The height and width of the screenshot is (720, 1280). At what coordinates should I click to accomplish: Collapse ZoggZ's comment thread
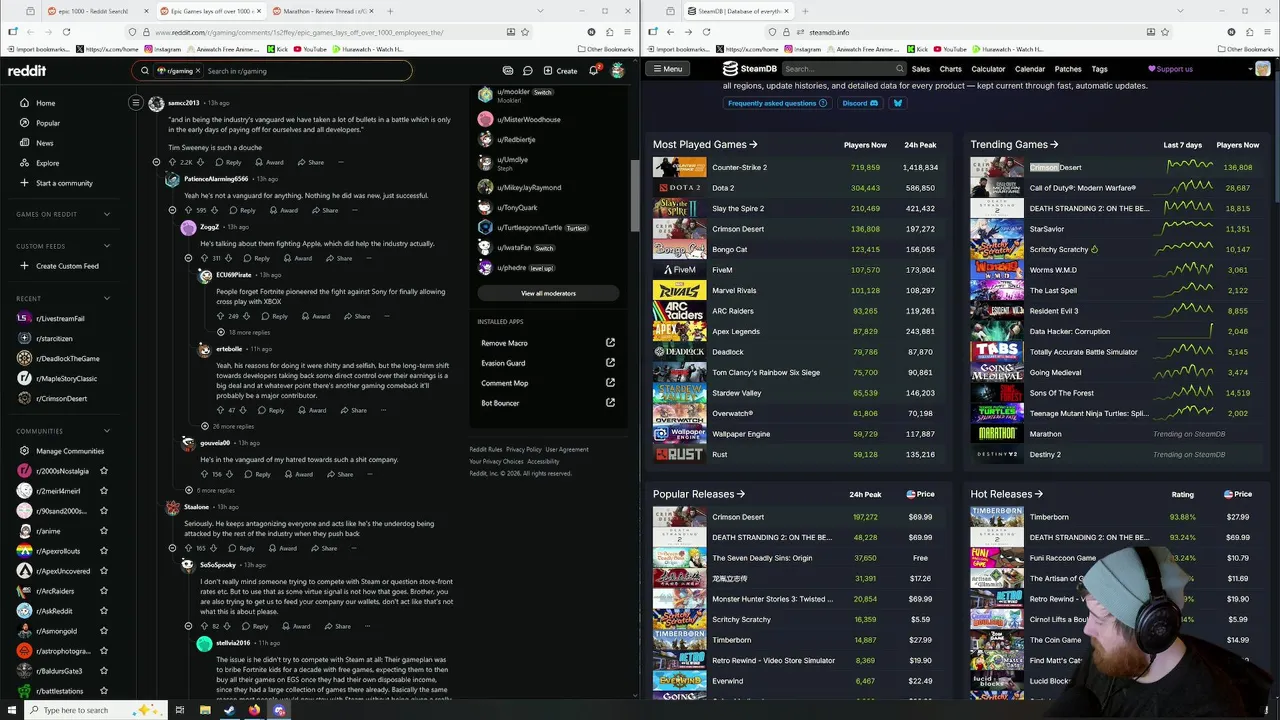[188, 258]
